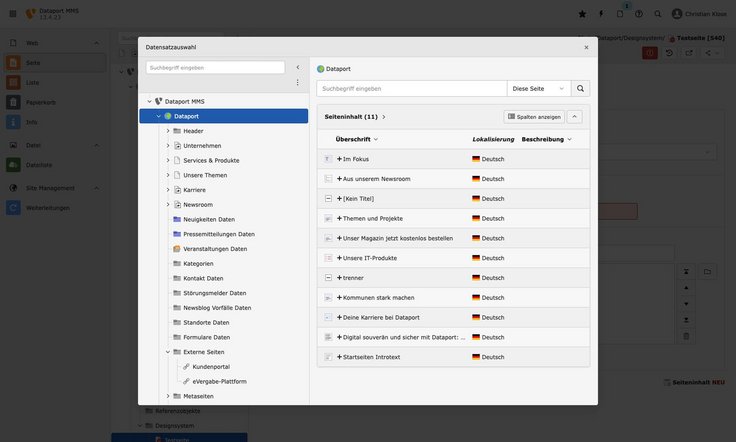Open the Diese Seite search scope dropdown

click(x=538, y=88)
